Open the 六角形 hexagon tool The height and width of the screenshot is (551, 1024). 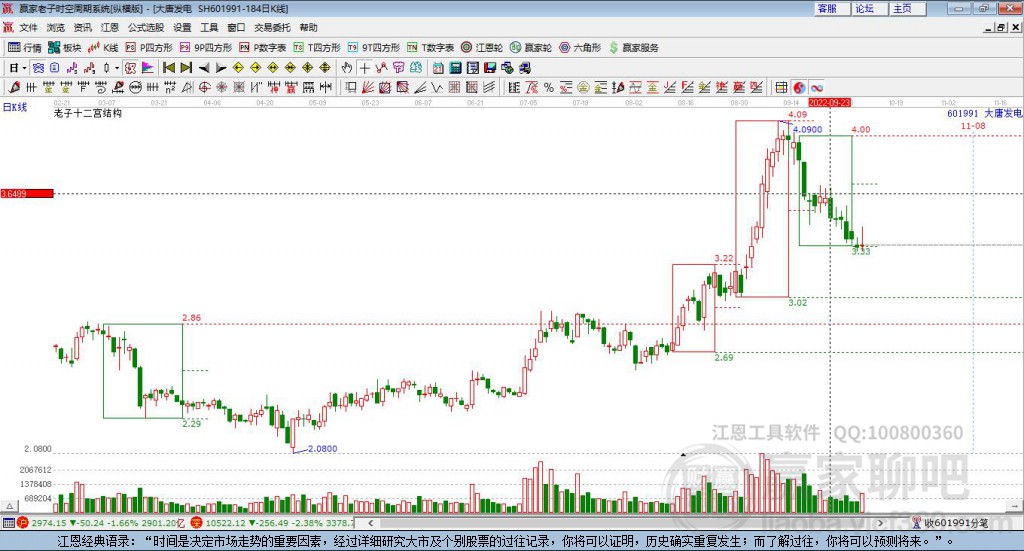(580, 48)
